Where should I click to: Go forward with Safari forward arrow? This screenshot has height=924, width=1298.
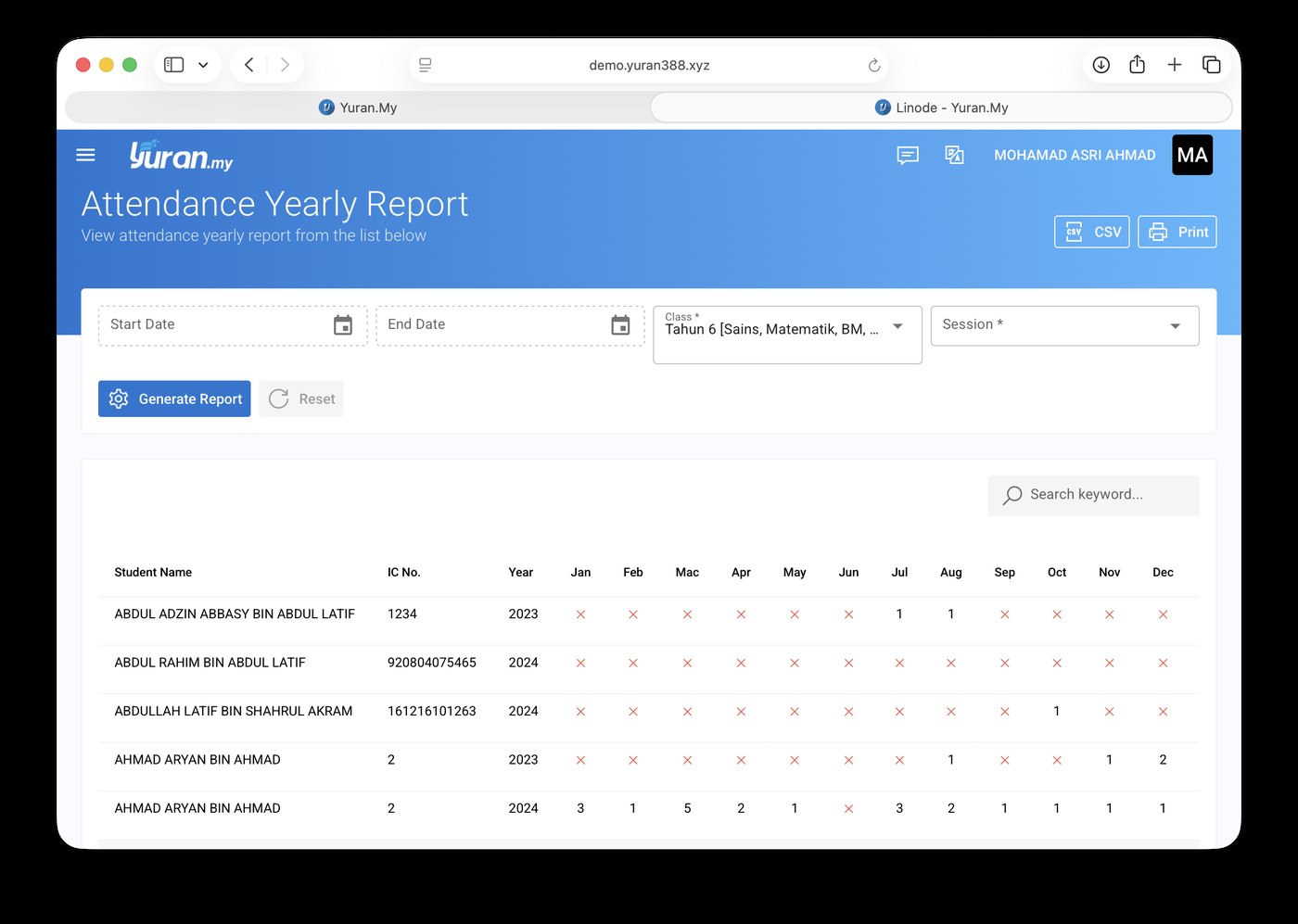(285, 65)
